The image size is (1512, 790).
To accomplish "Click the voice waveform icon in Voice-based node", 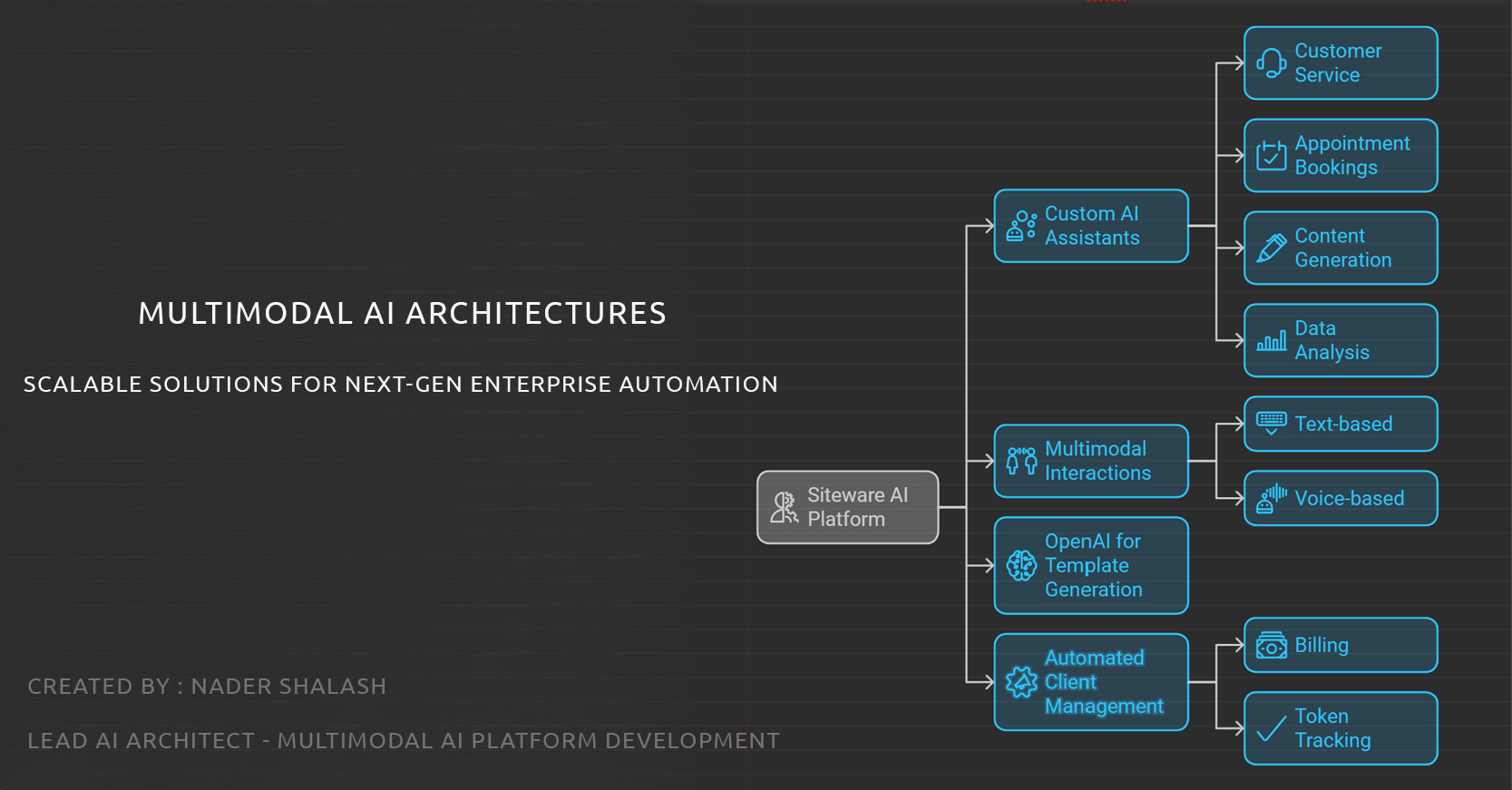I will tap(1271, 498).
